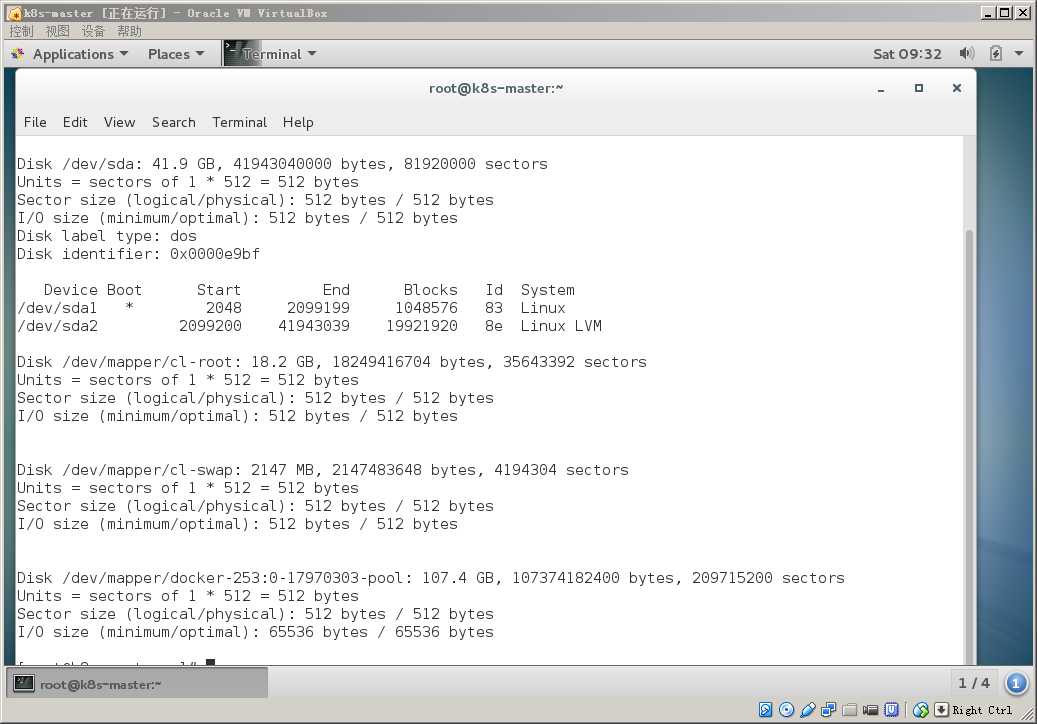Click the VirtualBox optical disc icon
Screen dimensions: 1037x724
point(786,710)
